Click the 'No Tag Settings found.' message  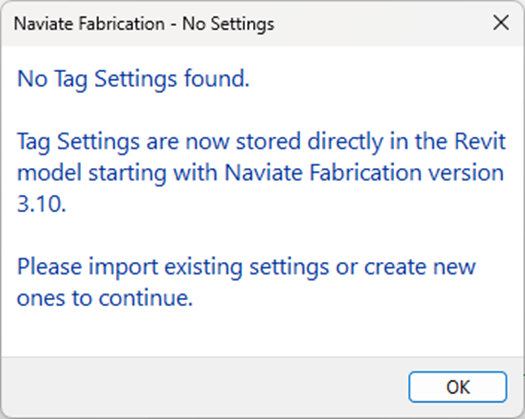133,79
